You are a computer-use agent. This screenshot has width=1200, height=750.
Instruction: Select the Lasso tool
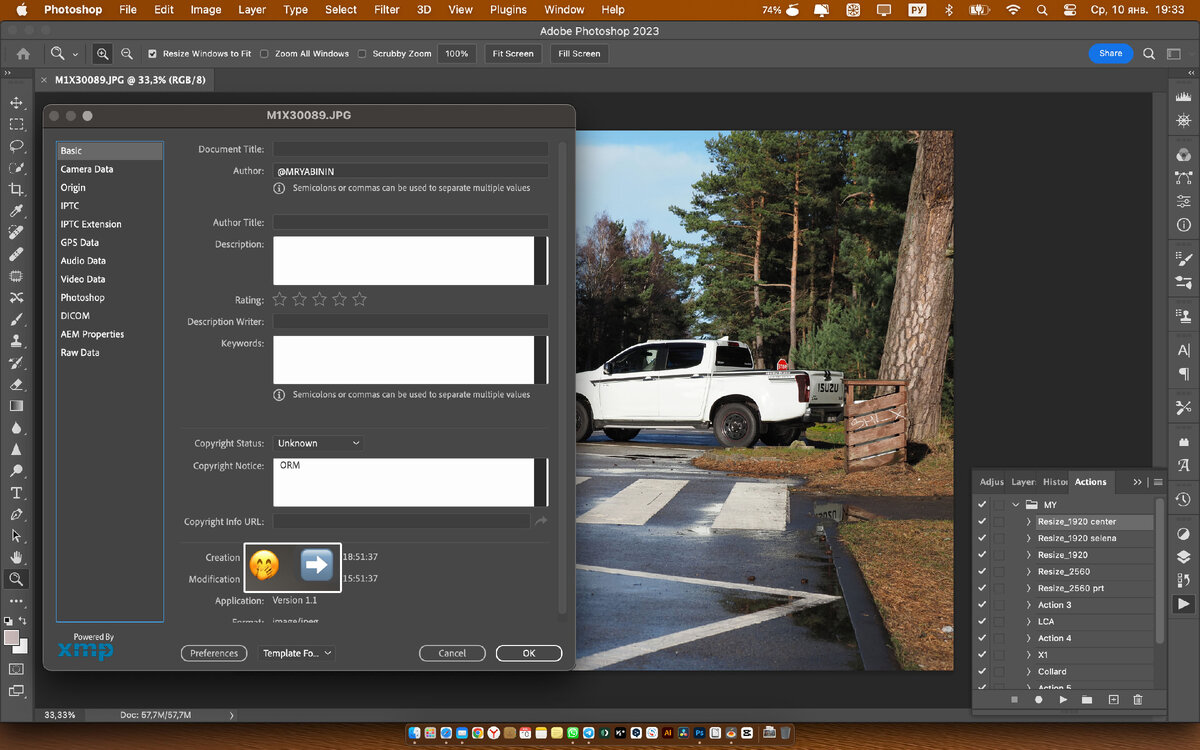coord(16,146)
